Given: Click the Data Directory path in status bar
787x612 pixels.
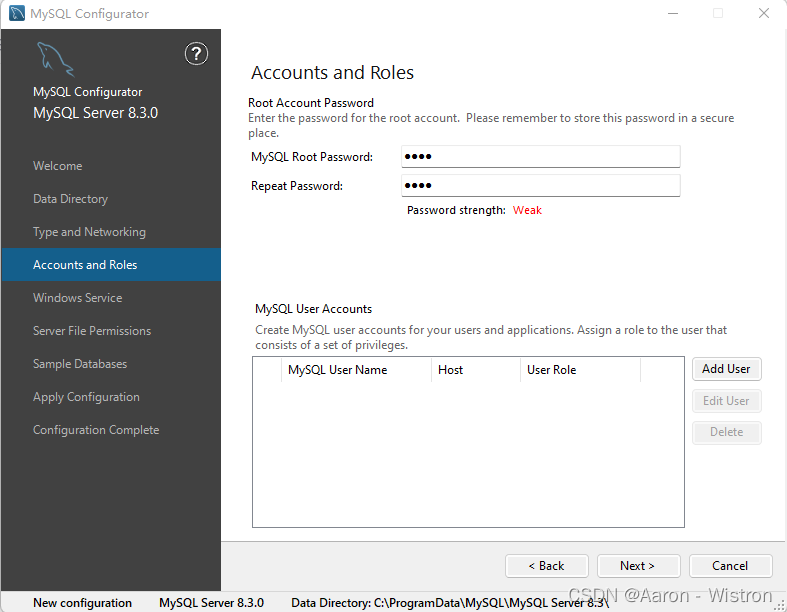Looking at the screenshot, I should pyautogui.click(x=450, y=602).
